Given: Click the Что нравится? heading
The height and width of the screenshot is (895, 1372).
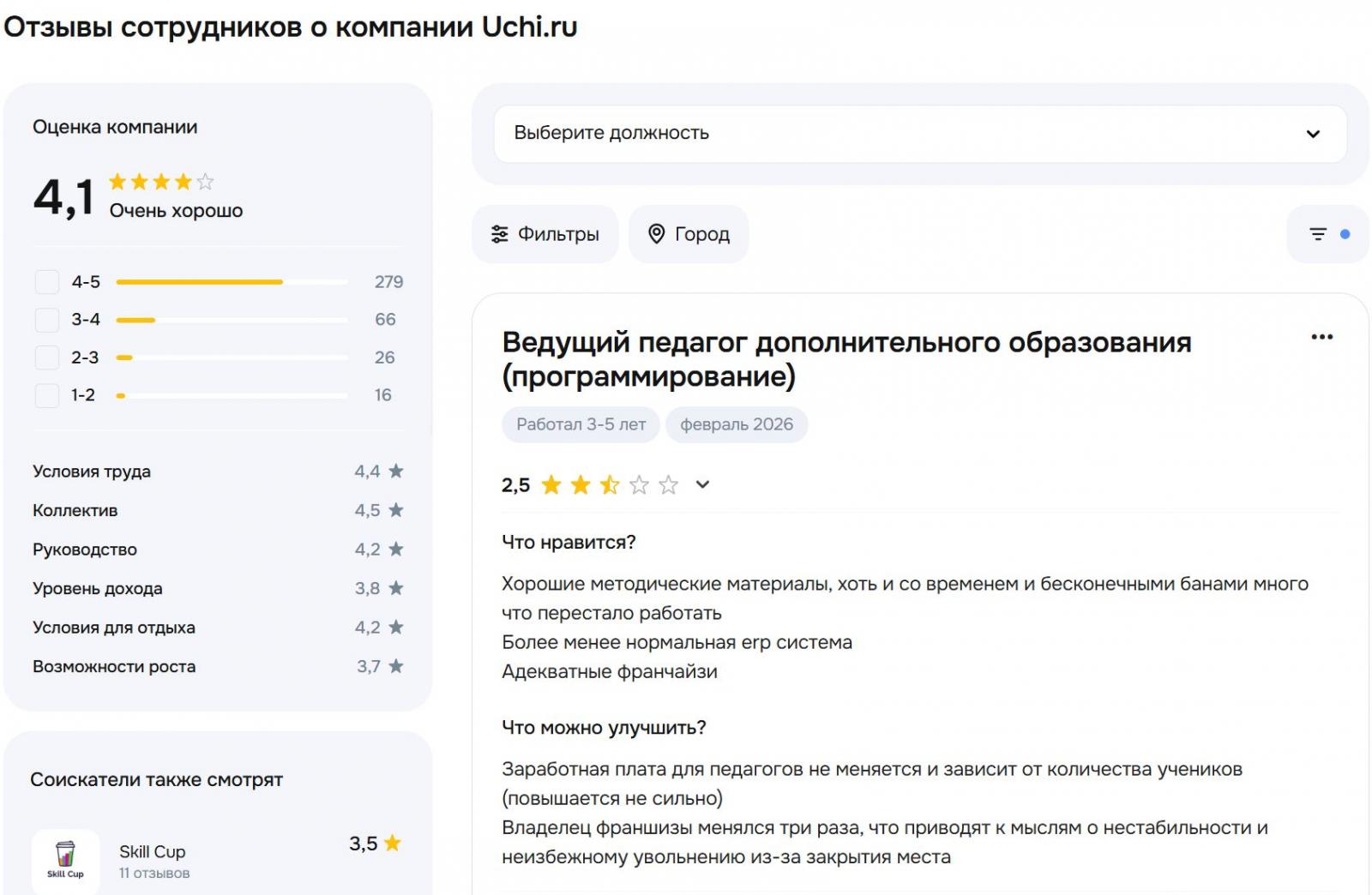Looking at the screenshot, I should tap(569, 542).
